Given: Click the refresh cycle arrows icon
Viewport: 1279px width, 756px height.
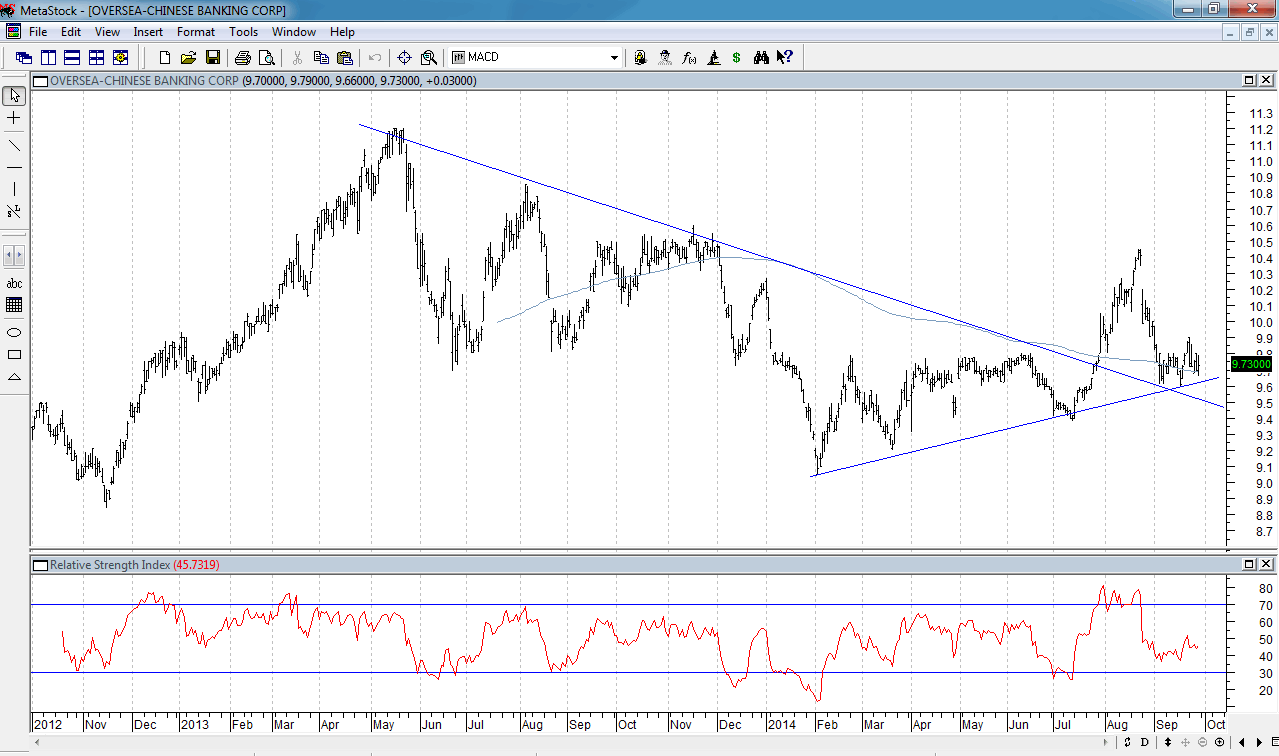Looking at the screenshot, I should click(x=1127, y=742).
